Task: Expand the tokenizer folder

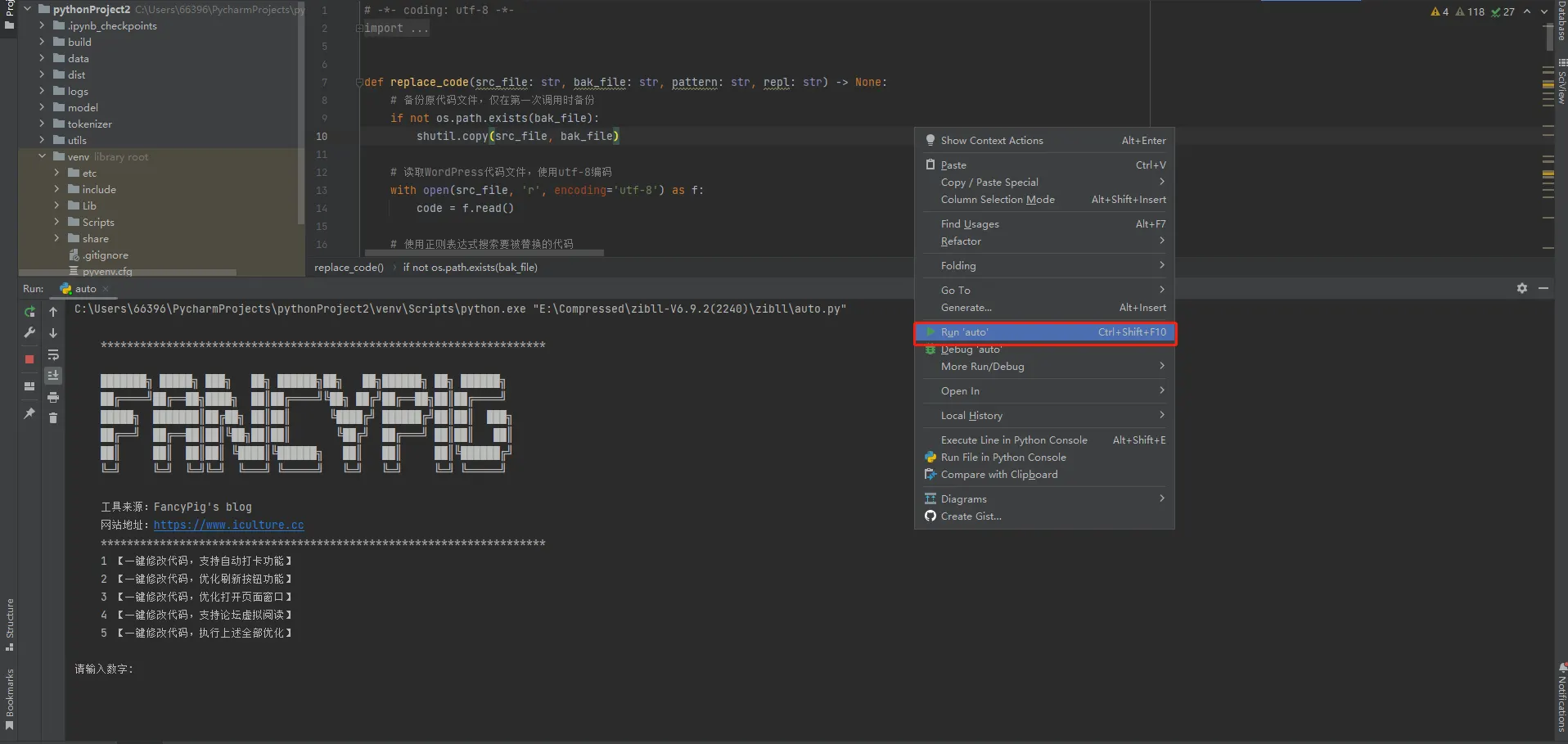Action: pos(42,124)
